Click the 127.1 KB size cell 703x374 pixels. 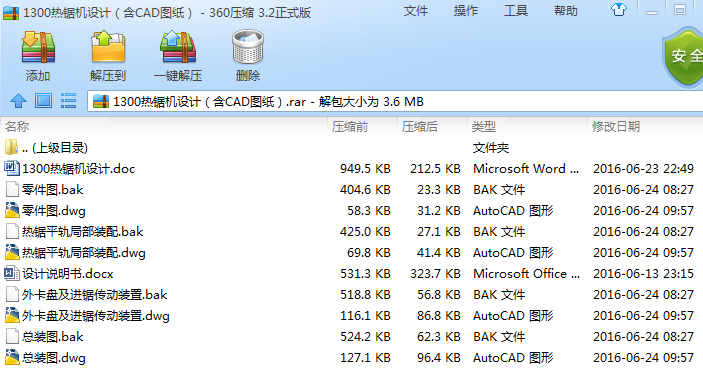pyautogui.click(x=365, y=358)
